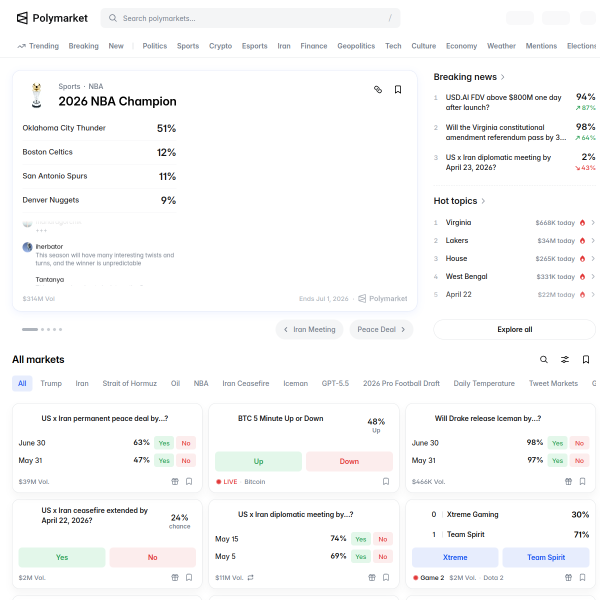Expand the Hot topics section chevron
The width and height of the screenshot is (600, 600).
(483, 201)
